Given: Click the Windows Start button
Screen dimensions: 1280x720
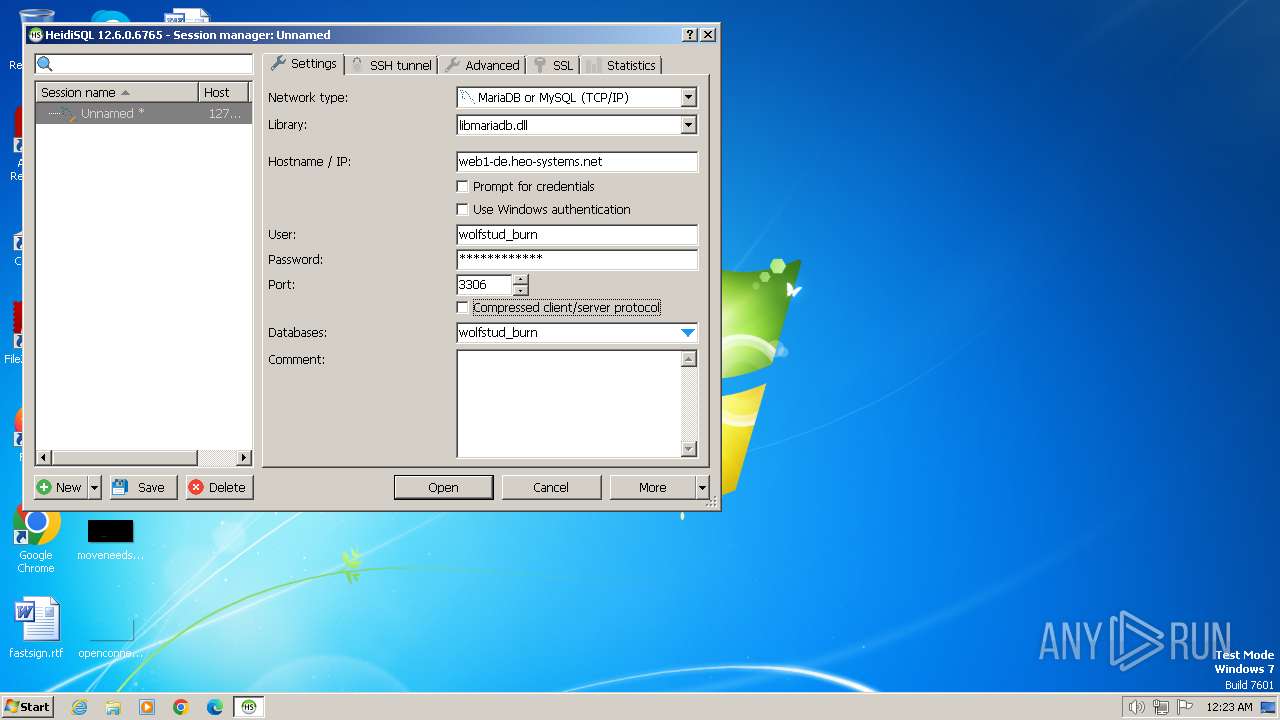Looking at the screenshot, I should (27, 707).
